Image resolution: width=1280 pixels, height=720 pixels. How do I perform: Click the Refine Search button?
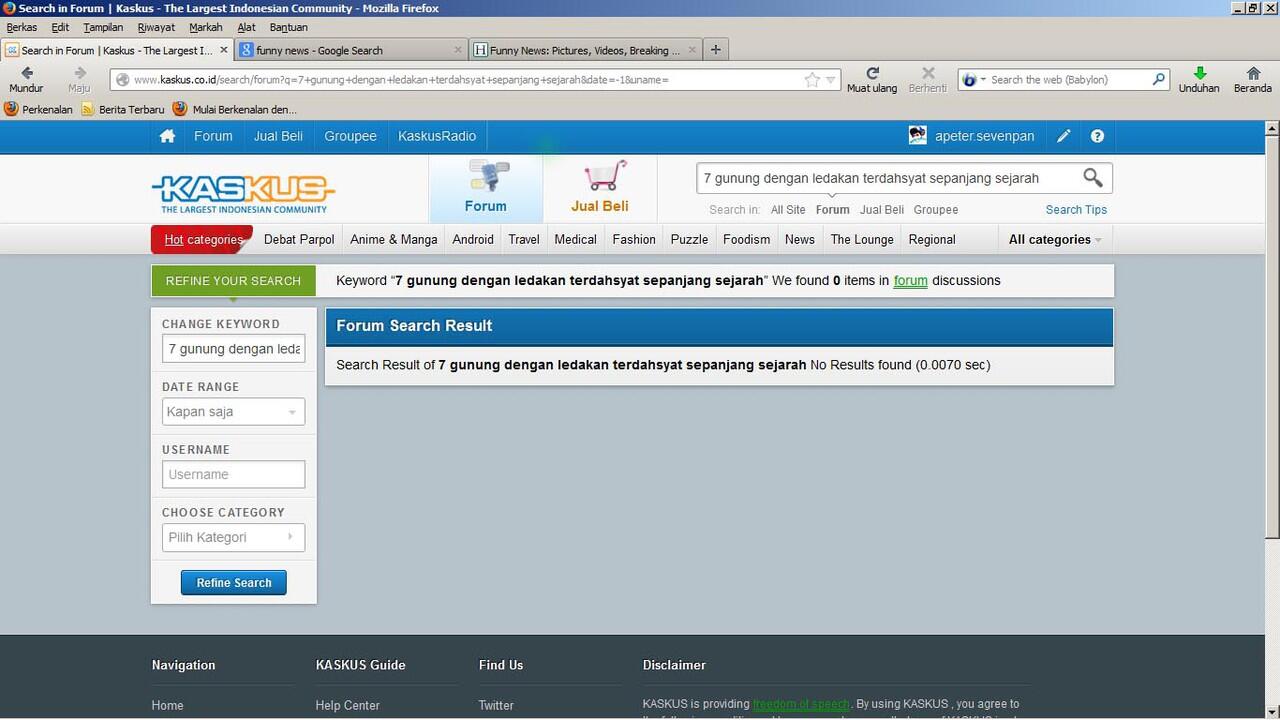pyautogui.click(x=233, y=583)
